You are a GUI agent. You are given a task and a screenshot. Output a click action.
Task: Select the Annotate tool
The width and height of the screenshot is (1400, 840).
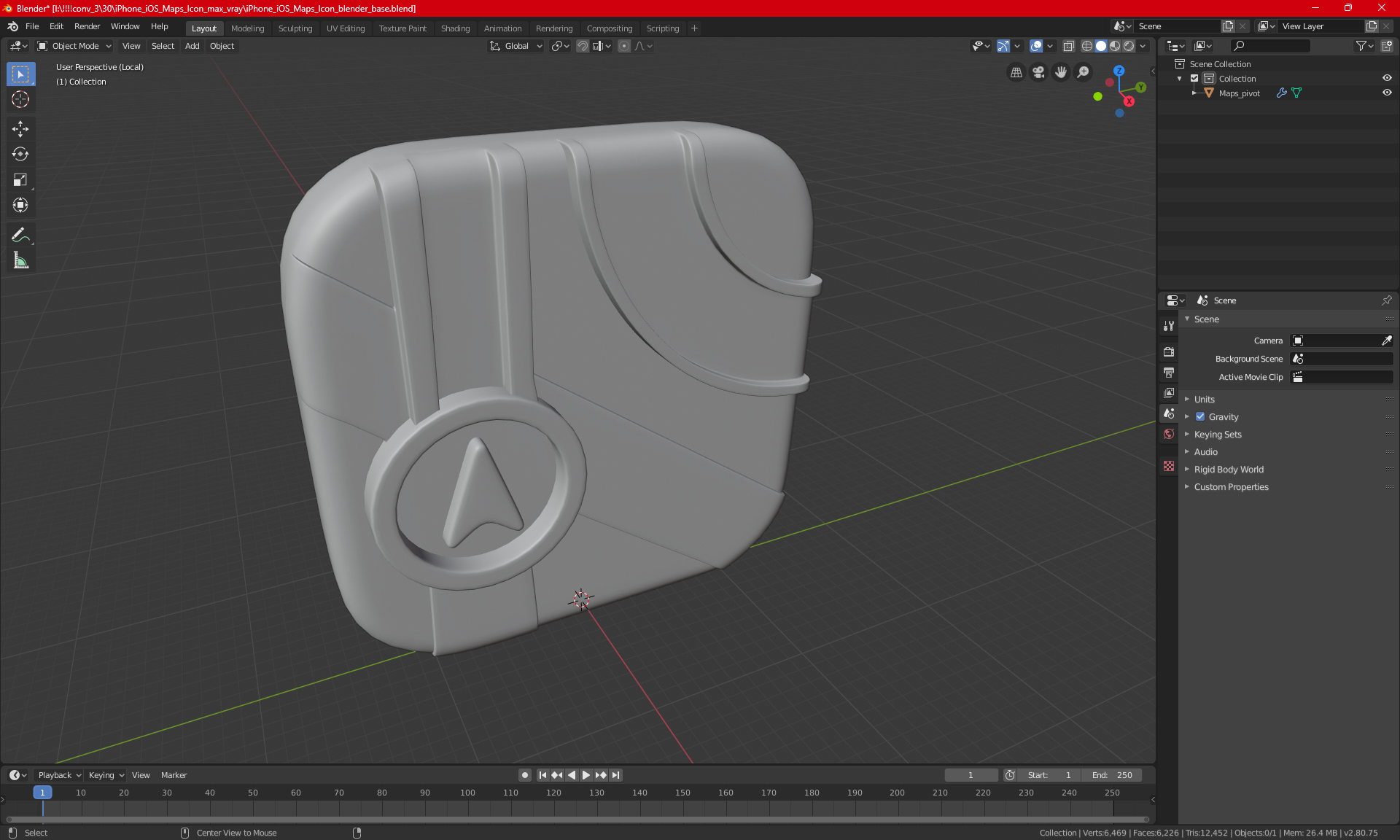click(20, 236)
